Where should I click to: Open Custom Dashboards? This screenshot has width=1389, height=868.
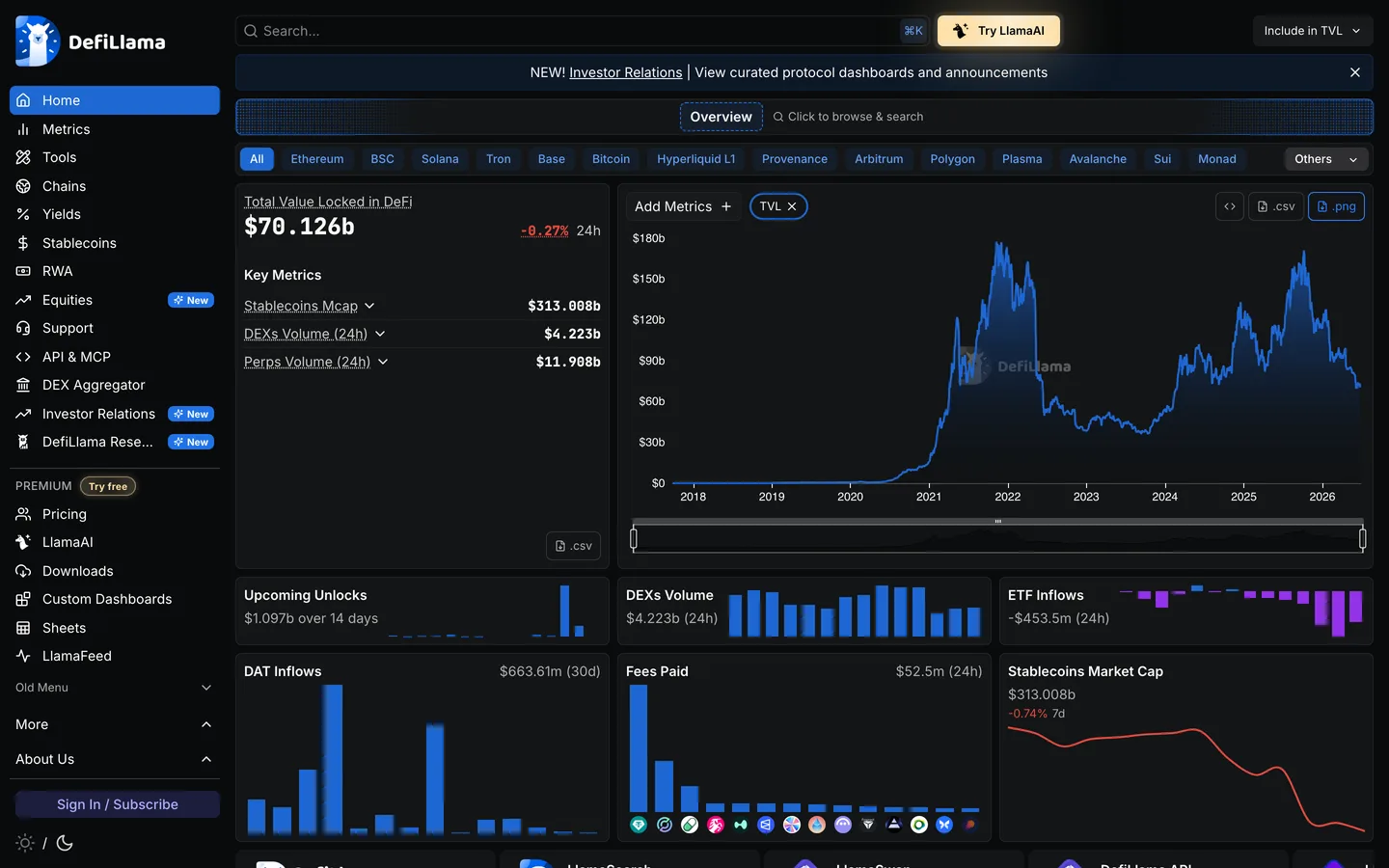pos(115,599)
